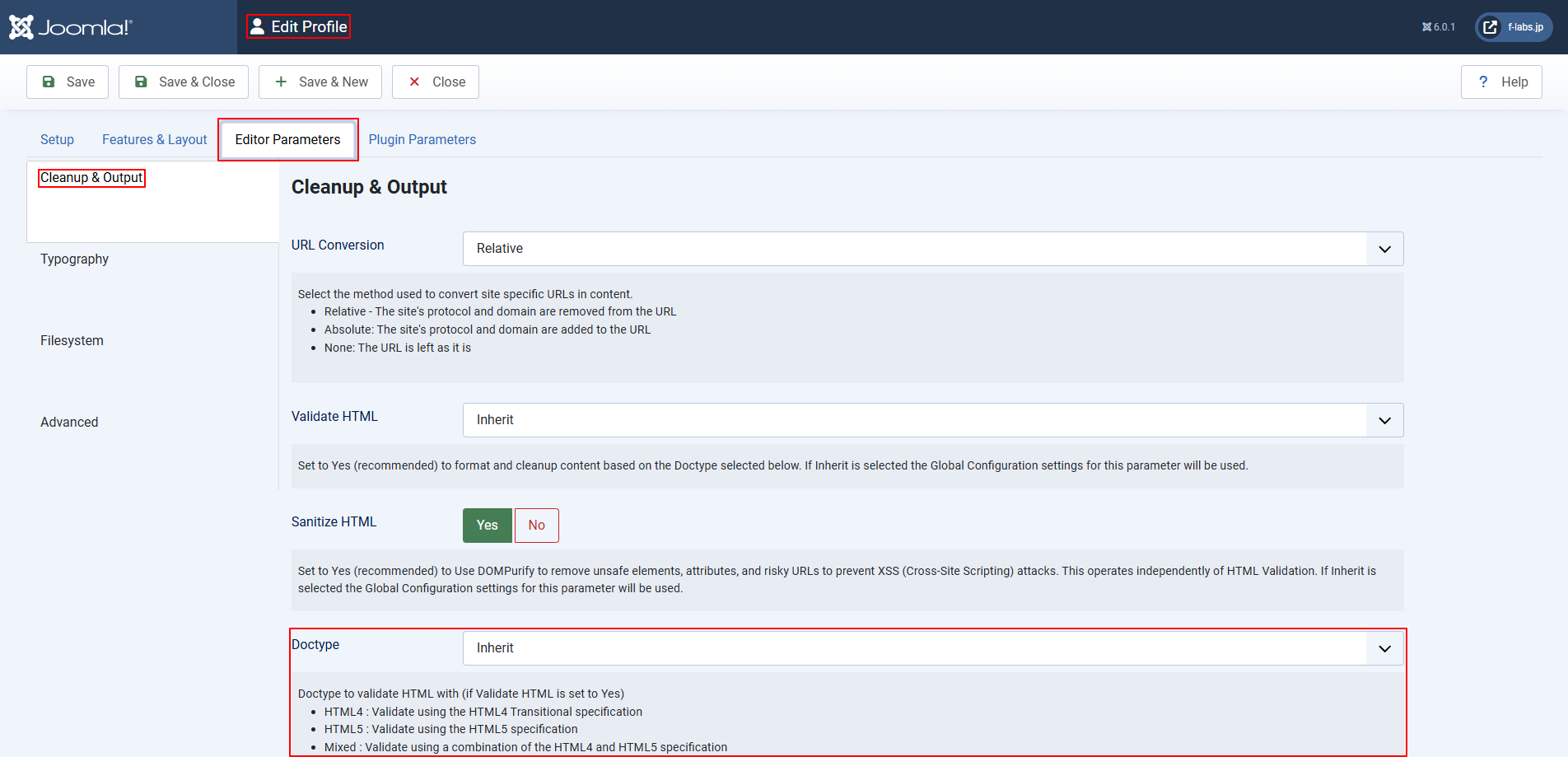
Task: Click the Joomla 6.0.1 version label
Action: pyautogui.click(x=1439, y=27)
